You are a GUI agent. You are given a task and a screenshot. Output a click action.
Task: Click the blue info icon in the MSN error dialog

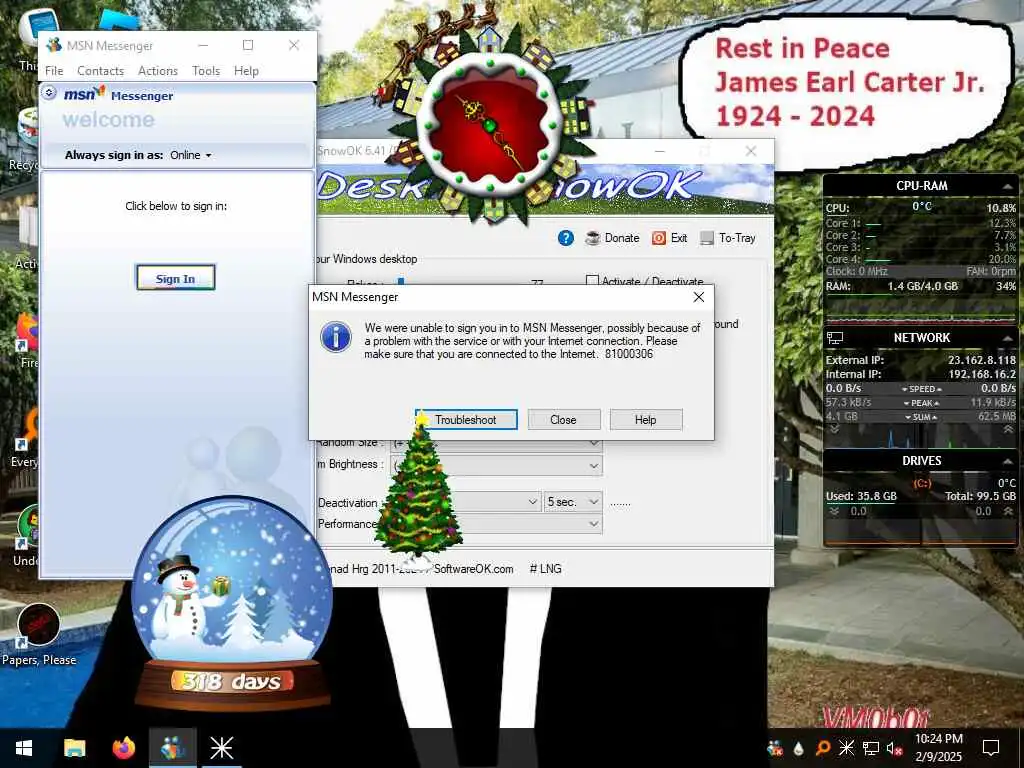pyautogui.click(x=336, y=338)
